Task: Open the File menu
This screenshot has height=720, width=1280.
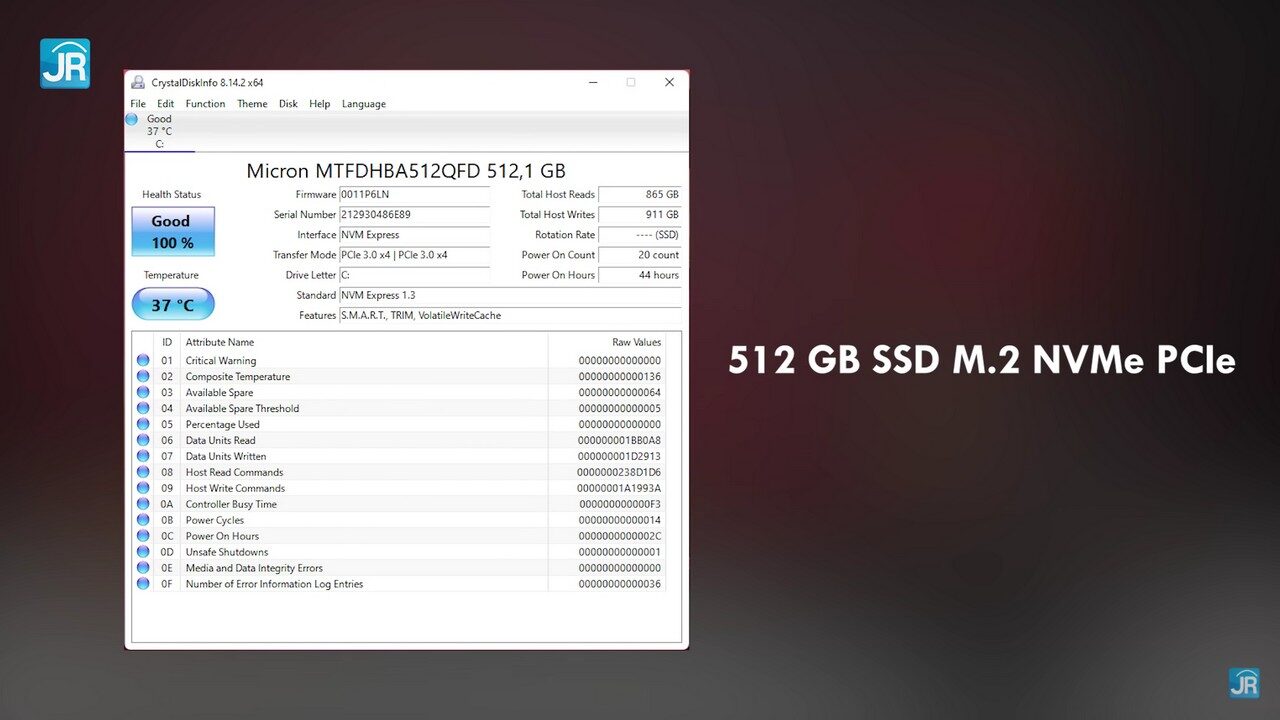Action: click(138, 104)
